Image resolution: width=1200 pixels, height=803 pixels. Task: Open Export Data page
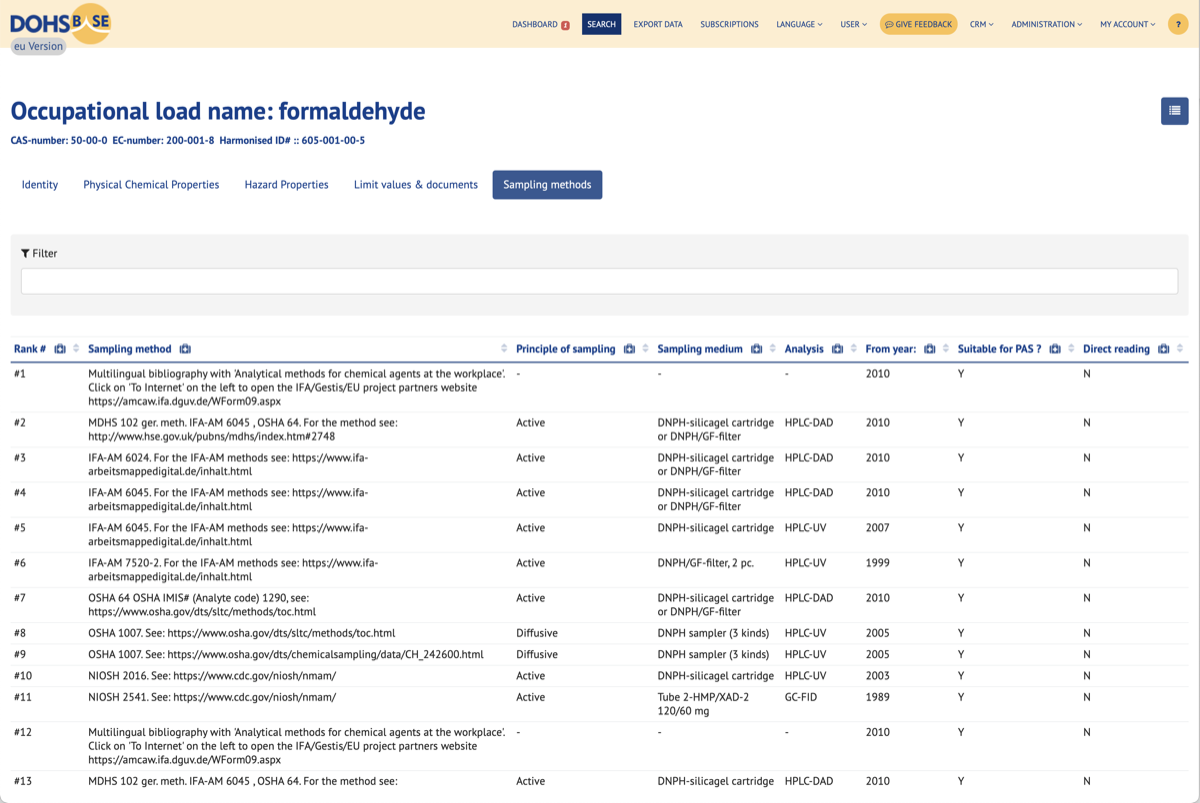(x=658, y=24)
